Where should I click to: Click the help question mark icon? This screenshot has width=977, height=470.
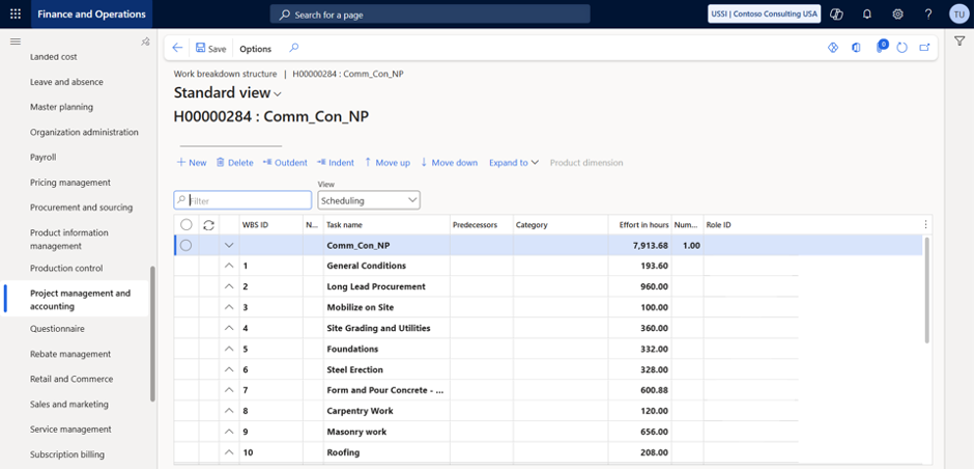[928, 14]
